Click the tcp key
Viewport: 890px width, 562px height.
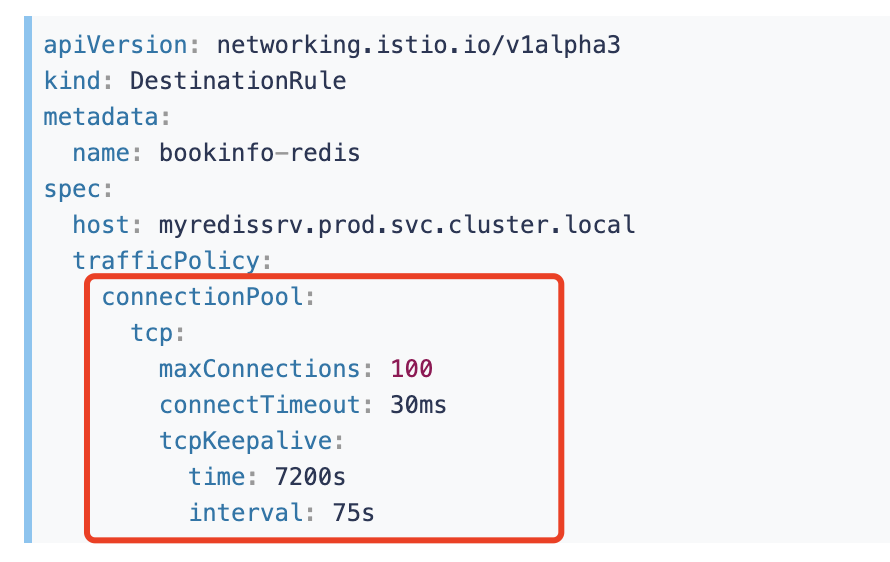tap(152, 333)
